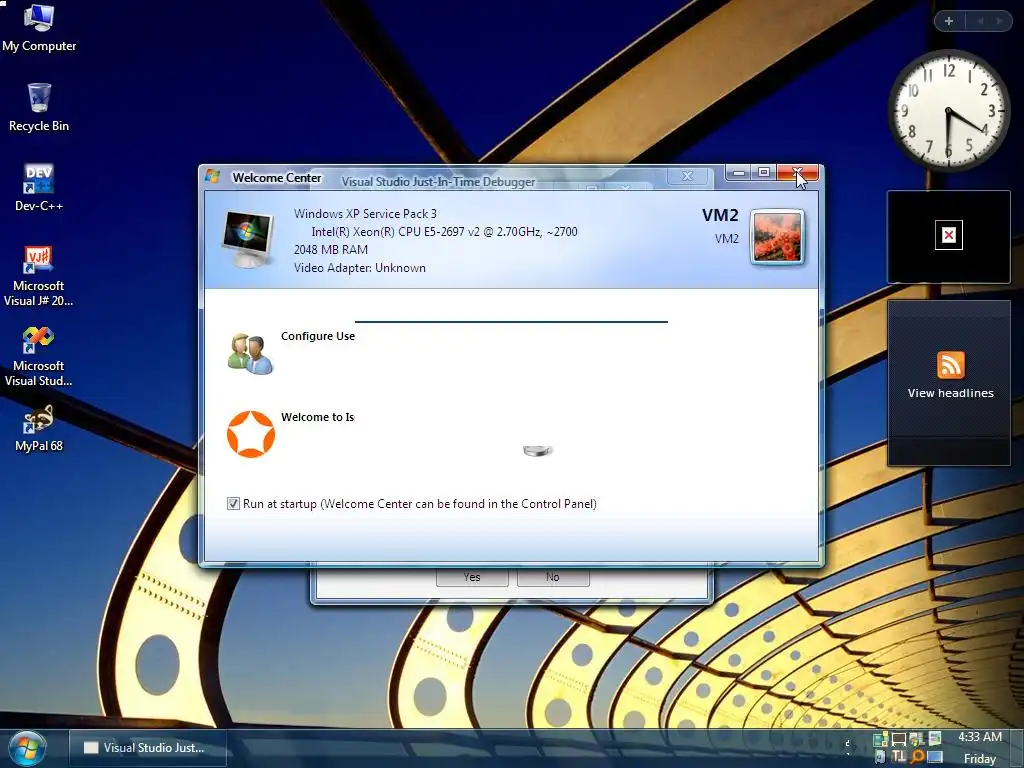Viewport: 1024px width, 768px height.
Task: Click Configure Use item title
Action: pyautogui.click(x=318, y=336)
